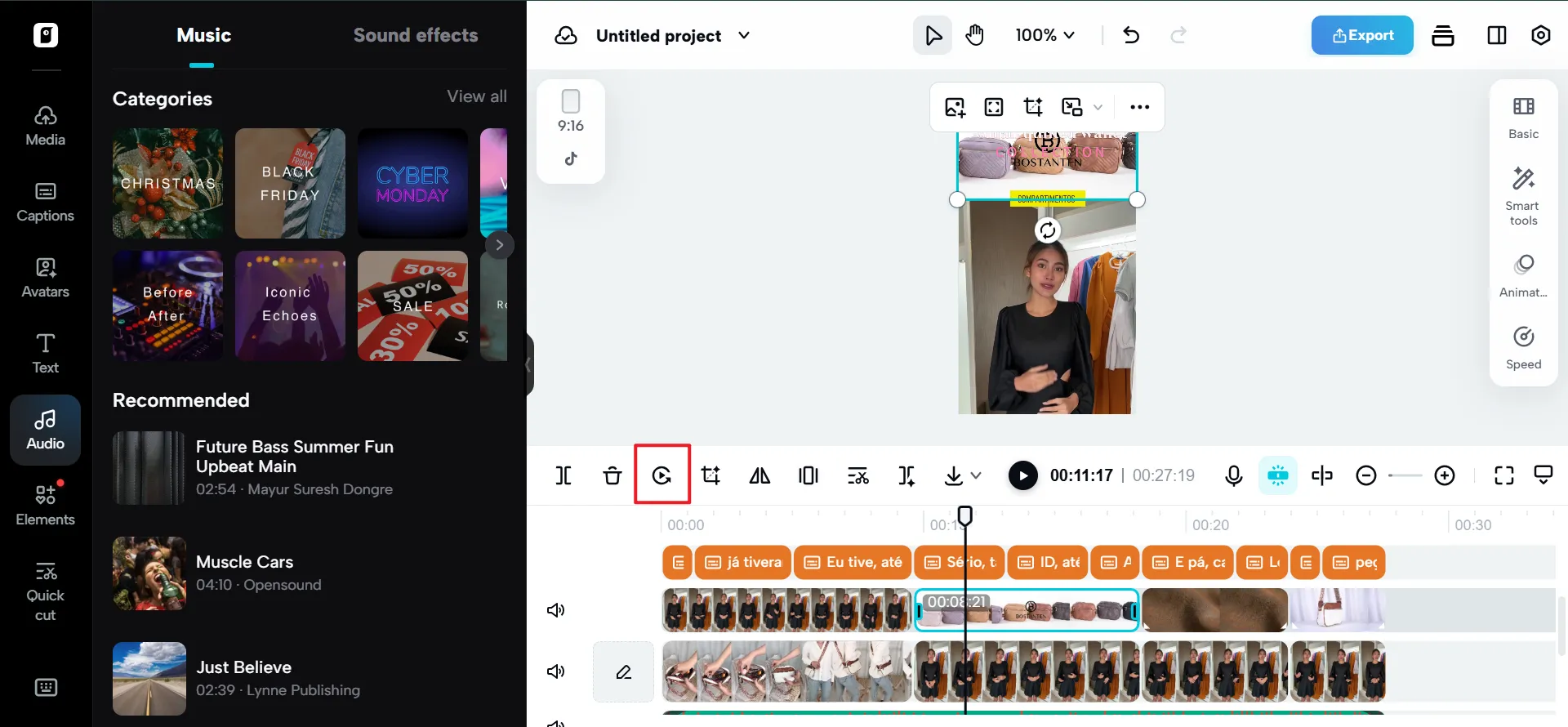
Task: Expand the Untitled project name menu
Action: [744, 35]
